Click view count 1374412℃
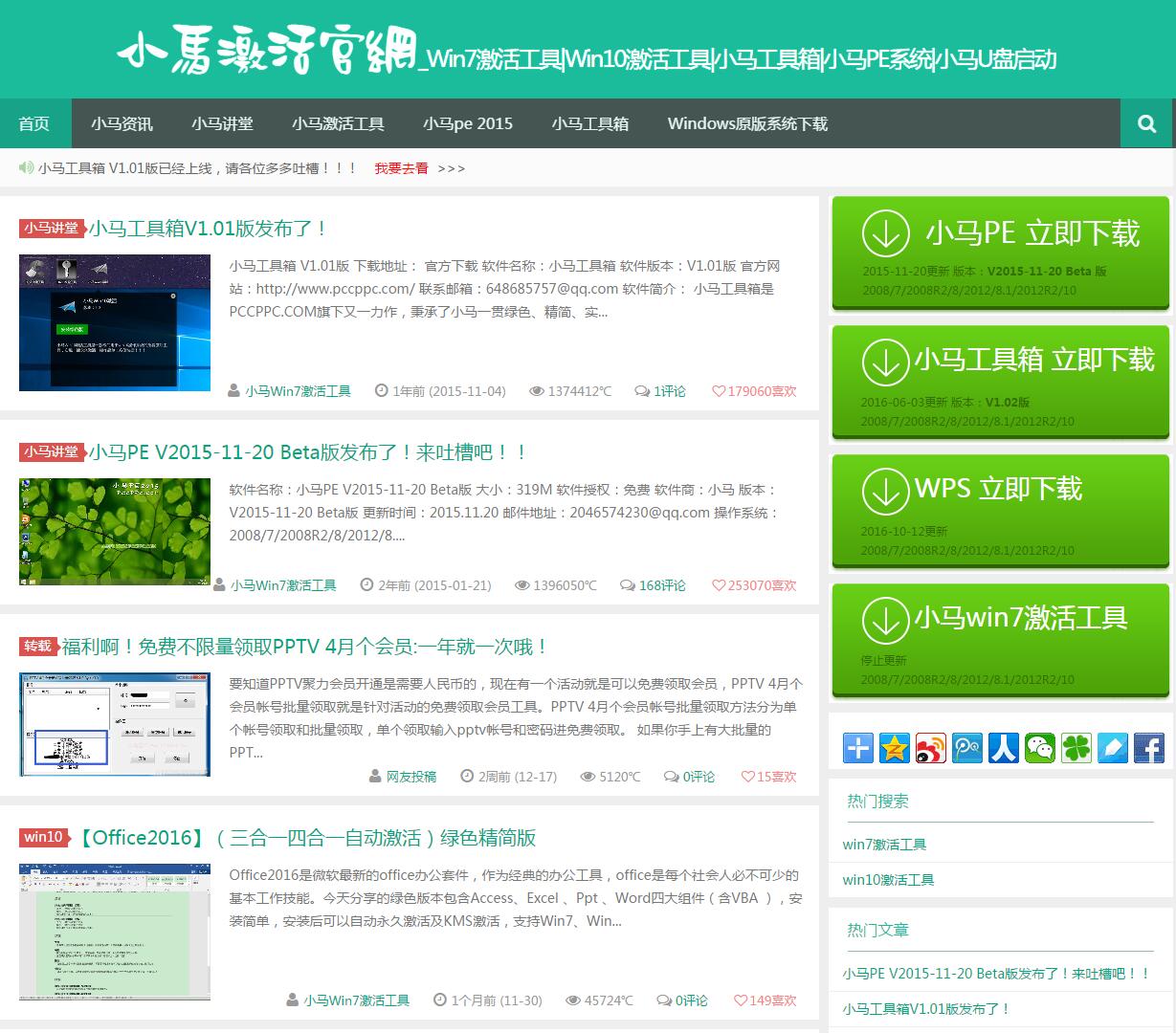 [x=579, y=391]
